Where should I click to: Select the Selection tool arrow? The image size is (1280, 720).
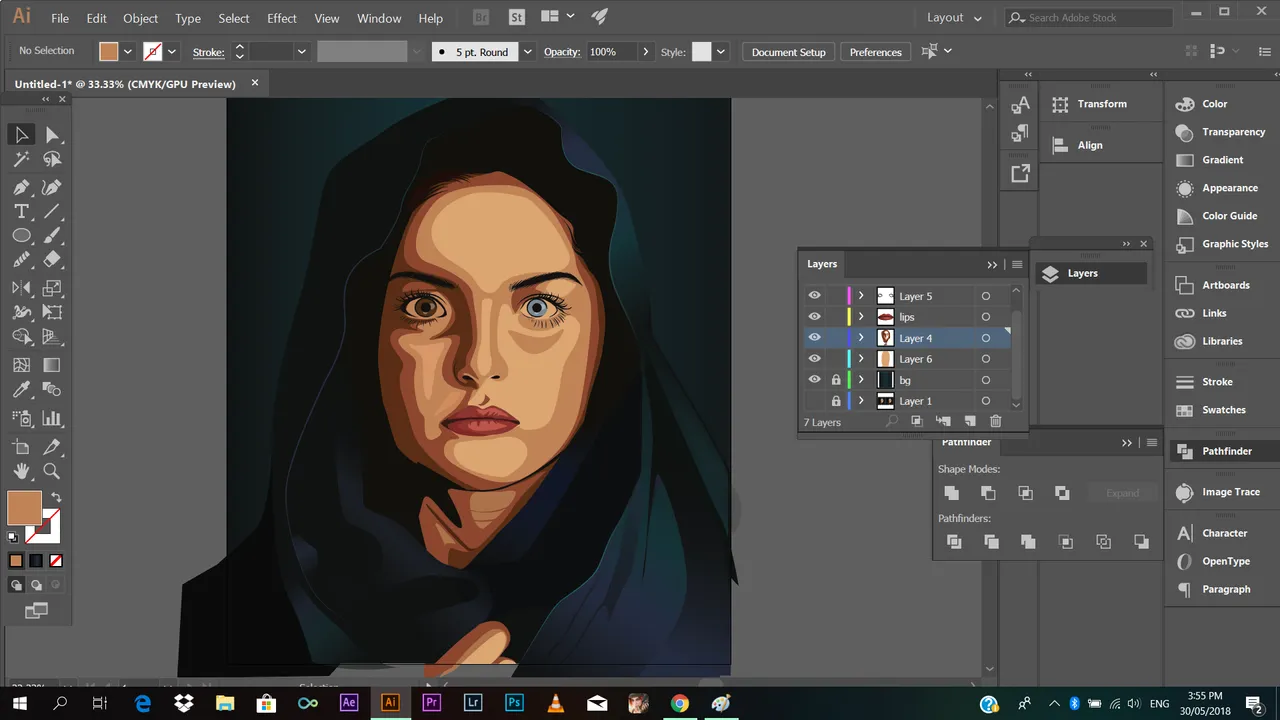(21, 135)
